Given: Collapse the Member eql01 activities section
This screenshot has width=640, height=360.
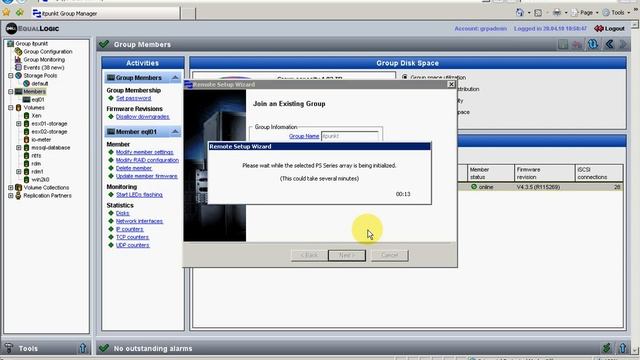Looking at the screenshot, I should (175, 131).
